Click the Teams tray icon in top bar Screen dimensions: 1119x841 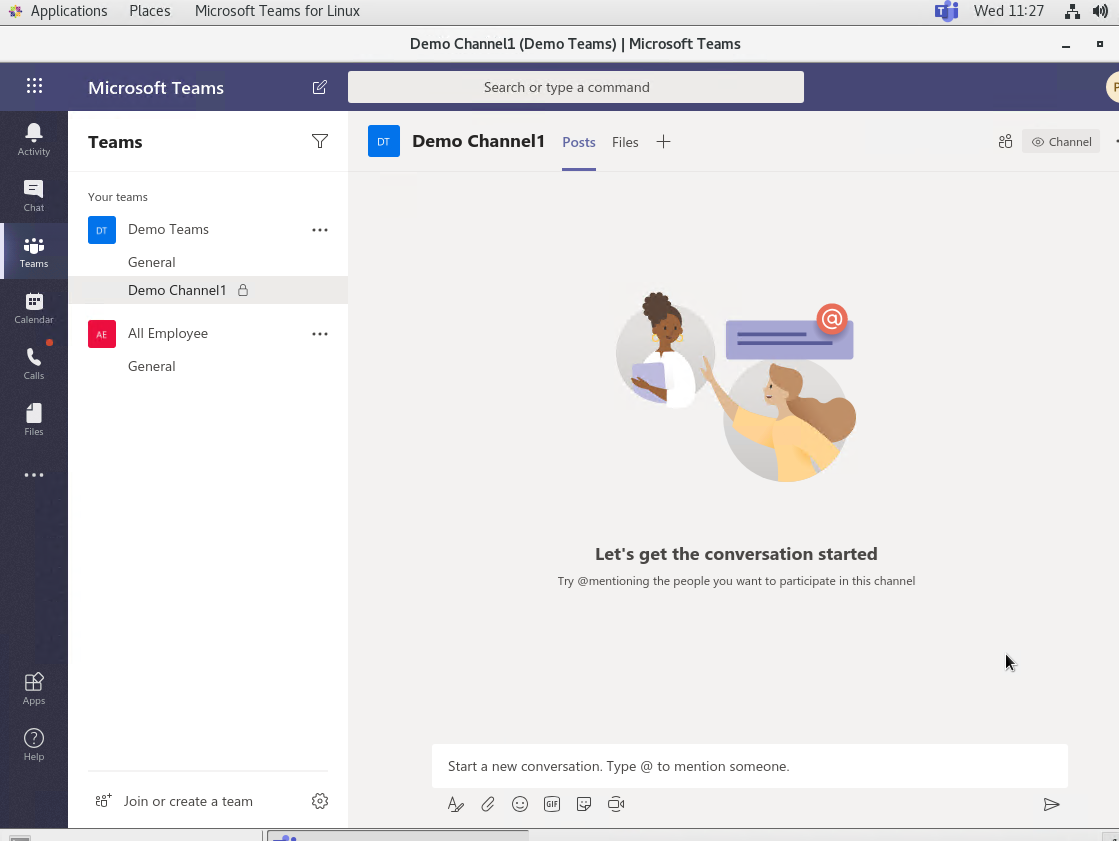pos(947,11)
